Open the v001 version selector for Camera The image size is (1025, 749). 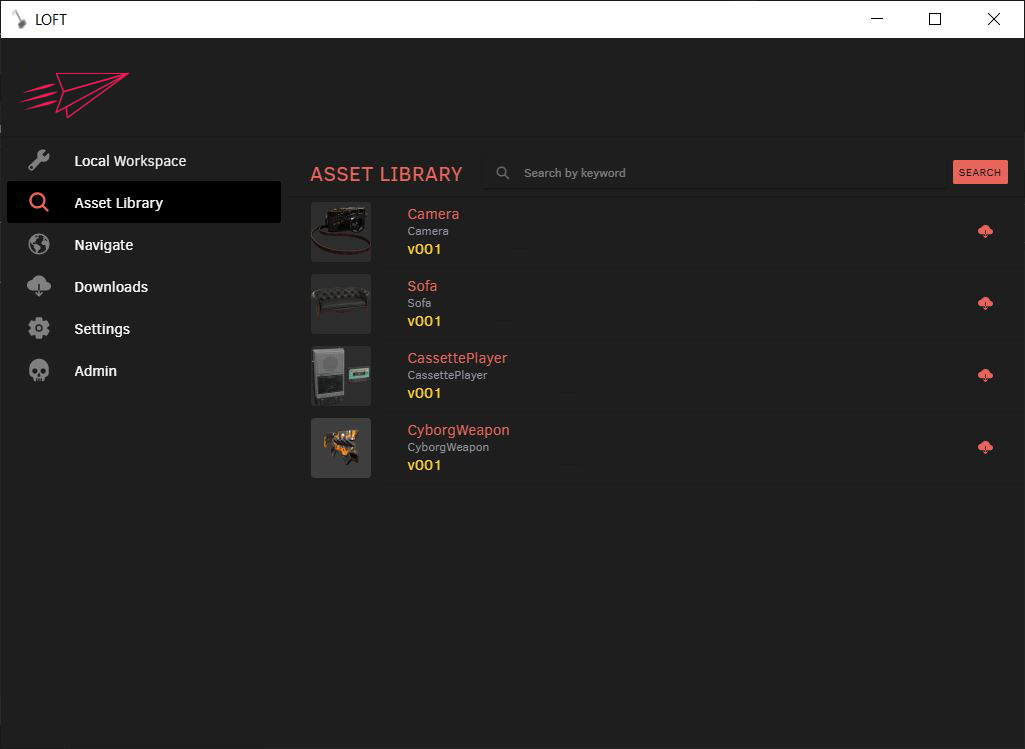(424, 248)
